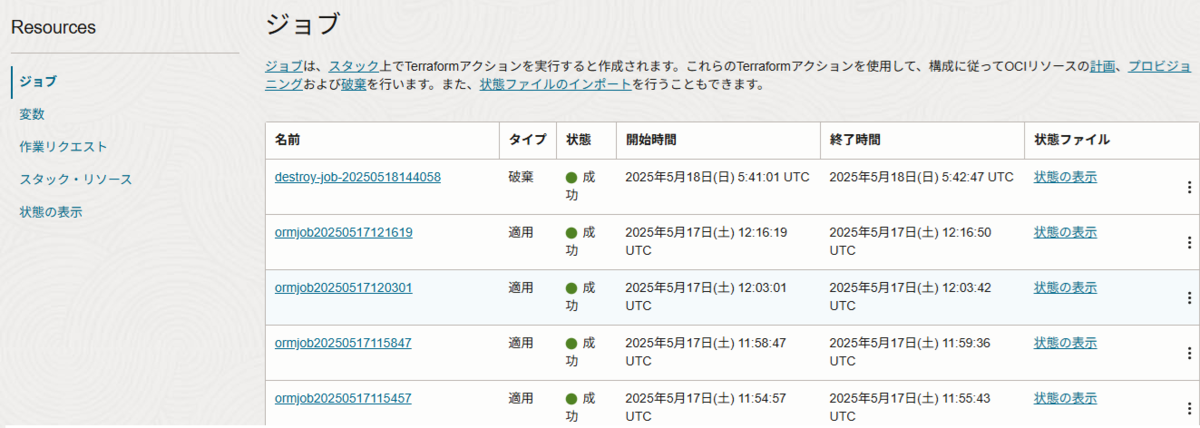1200x428 pixels.
Task: Follow the 計画 link in the description
Action: (x=1102, y=66)
